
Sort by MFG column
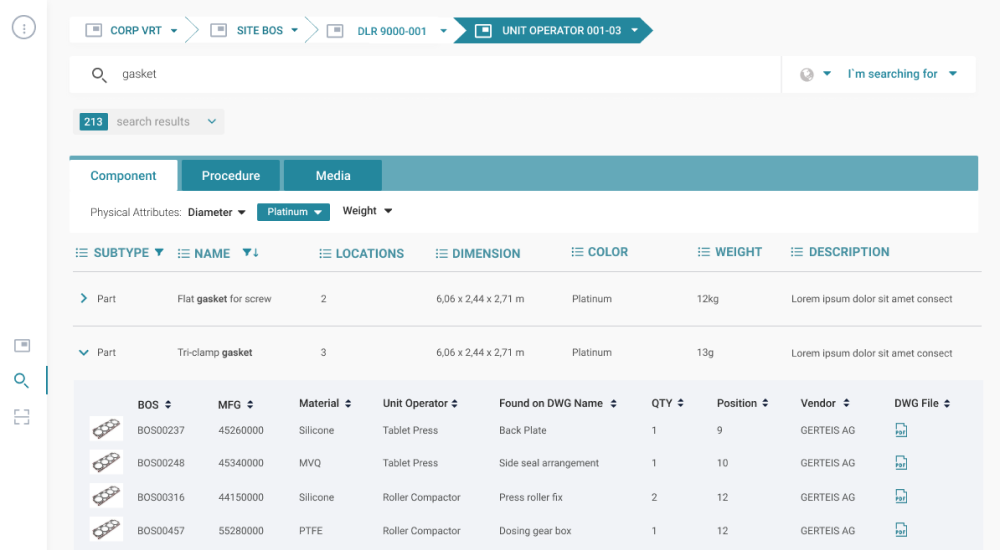coord(250,405)
